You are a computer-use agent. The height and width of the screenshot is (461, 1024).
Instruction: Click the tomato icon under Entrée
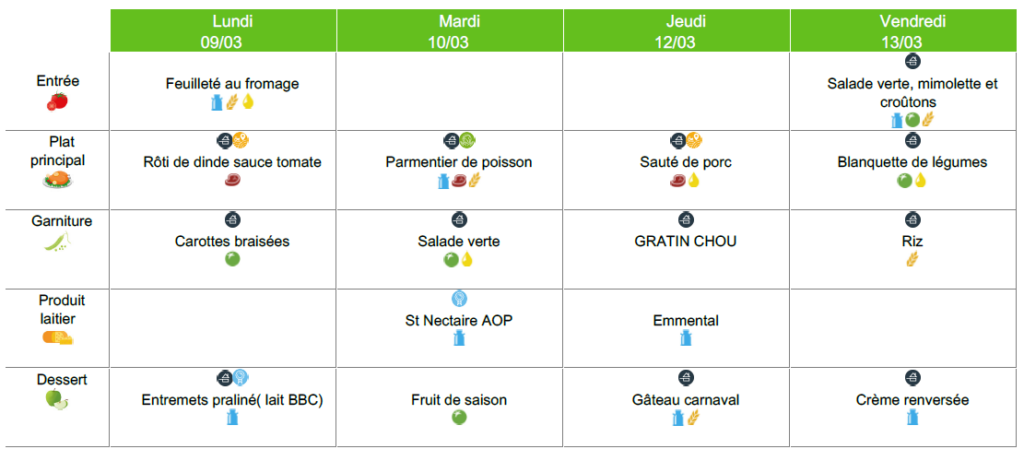tap(56, 101)
